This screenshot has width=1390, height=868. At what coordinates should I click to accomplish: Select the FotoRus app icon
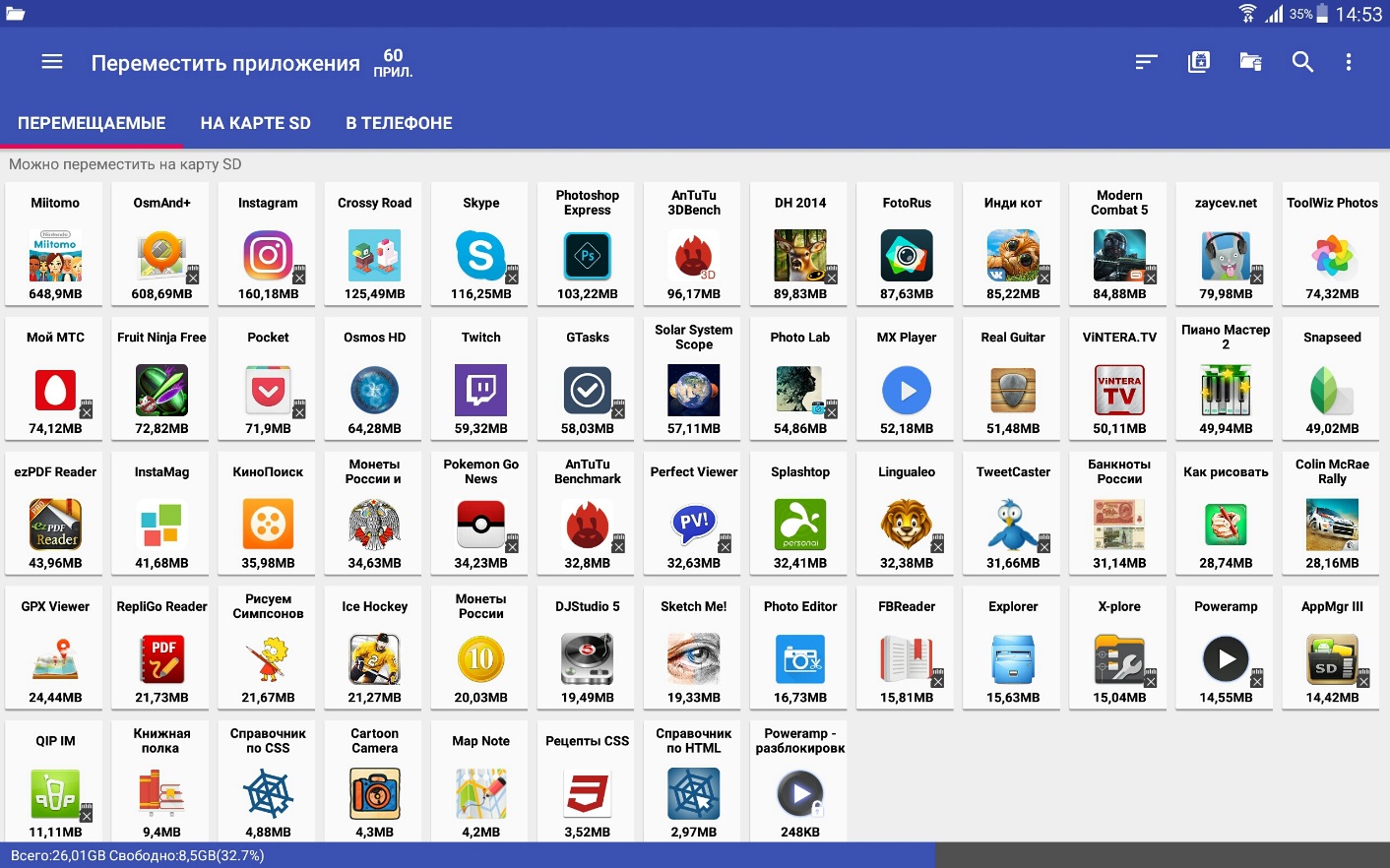tap(907, 256)
